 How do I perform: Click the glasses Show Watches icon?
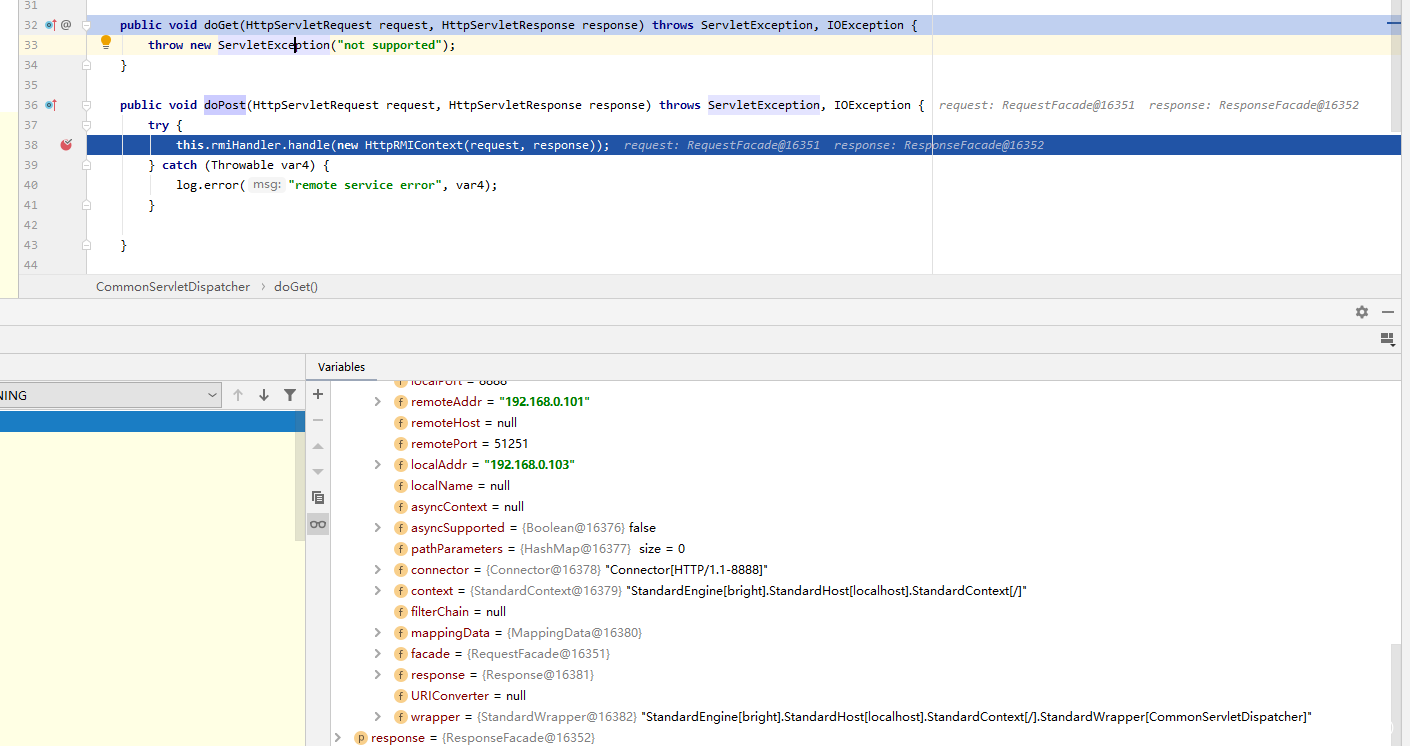pos(318,524)
